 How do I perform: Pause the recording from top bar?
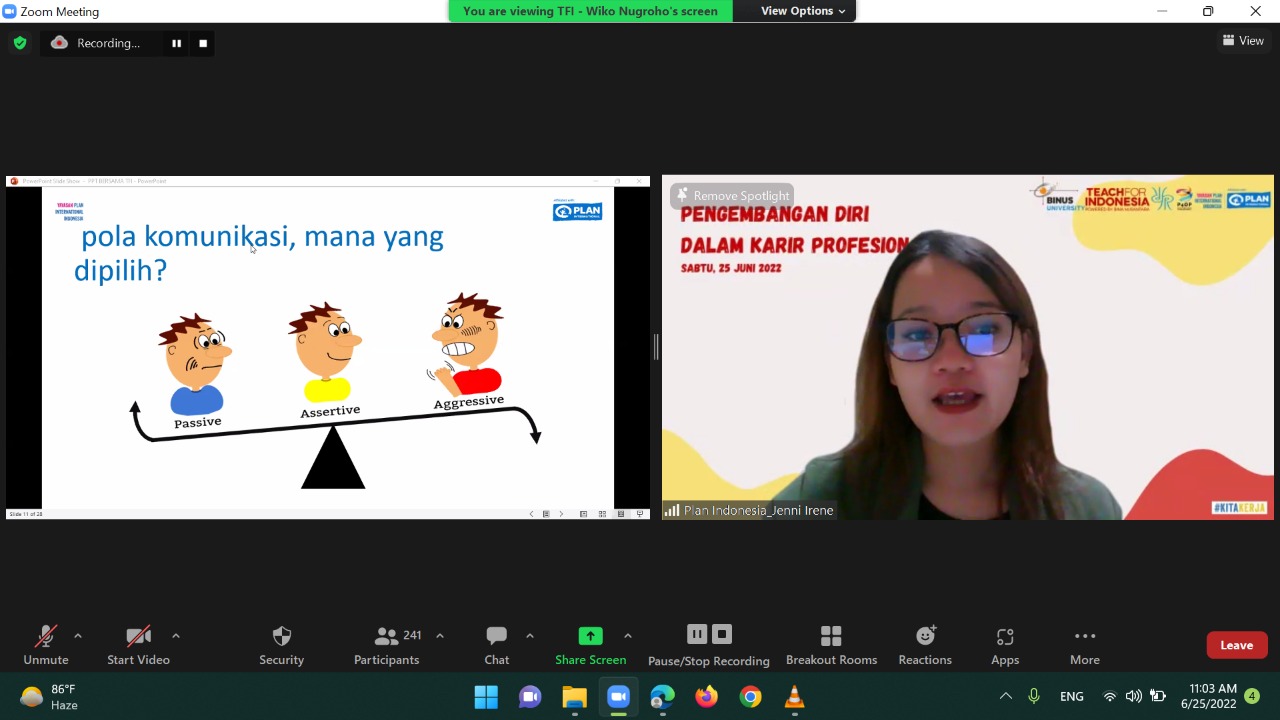[176, 43]
